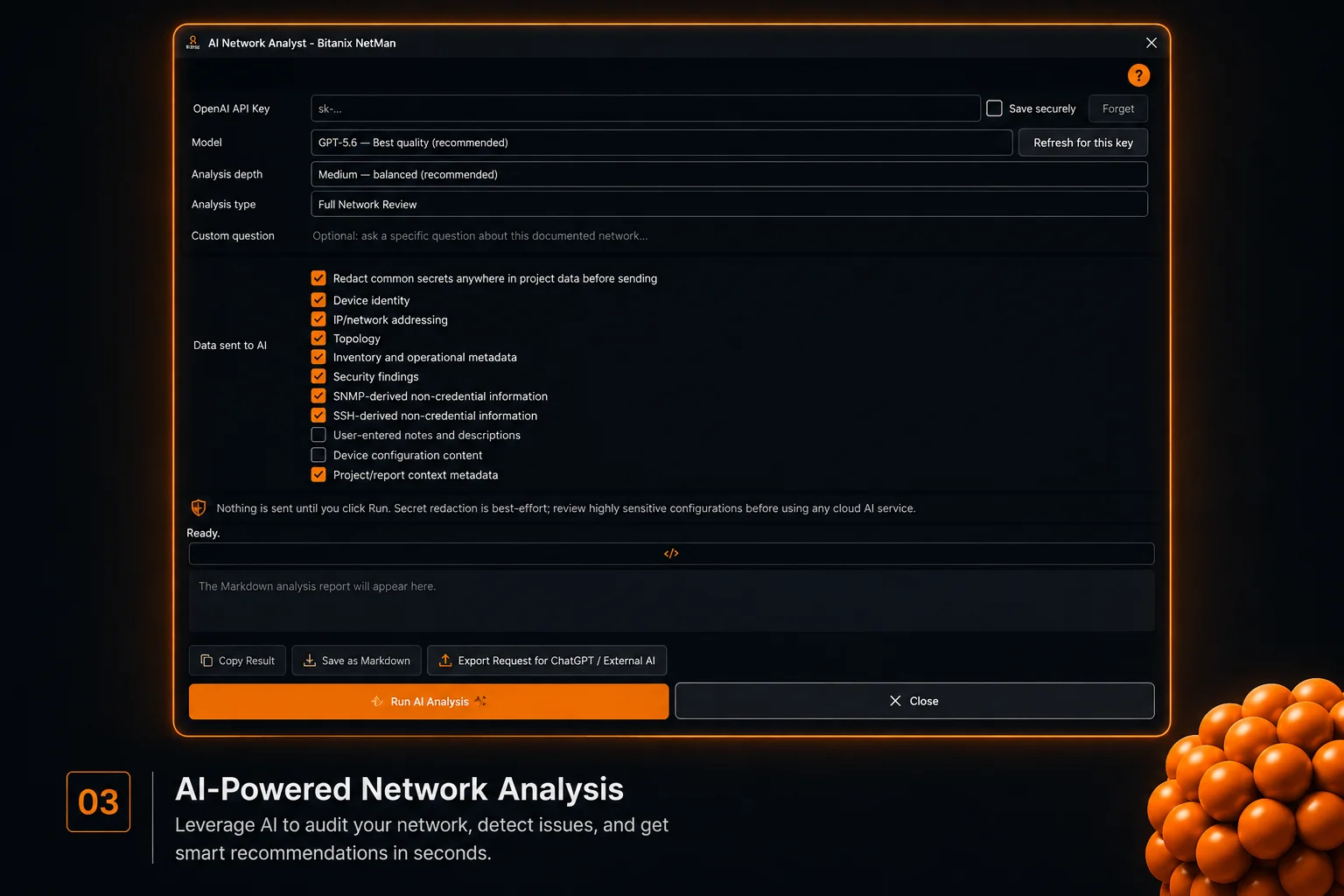Viewport: 1344px width, 896px height.
Task: Uncheck Redact common secrets before sending
Action: [x=318, y=278]
